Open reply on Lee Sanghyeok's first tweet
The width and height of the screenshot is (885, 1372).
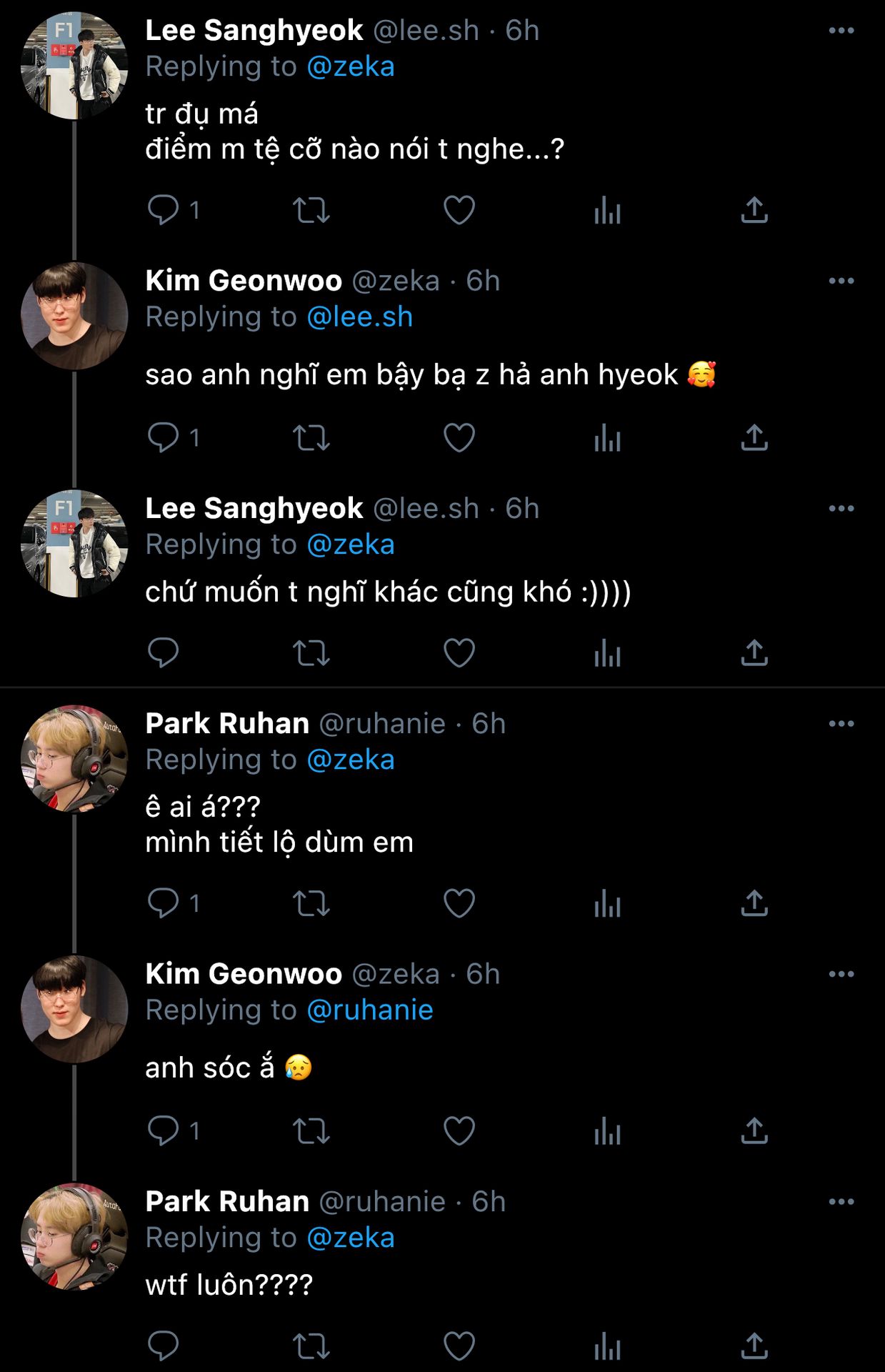163,210
